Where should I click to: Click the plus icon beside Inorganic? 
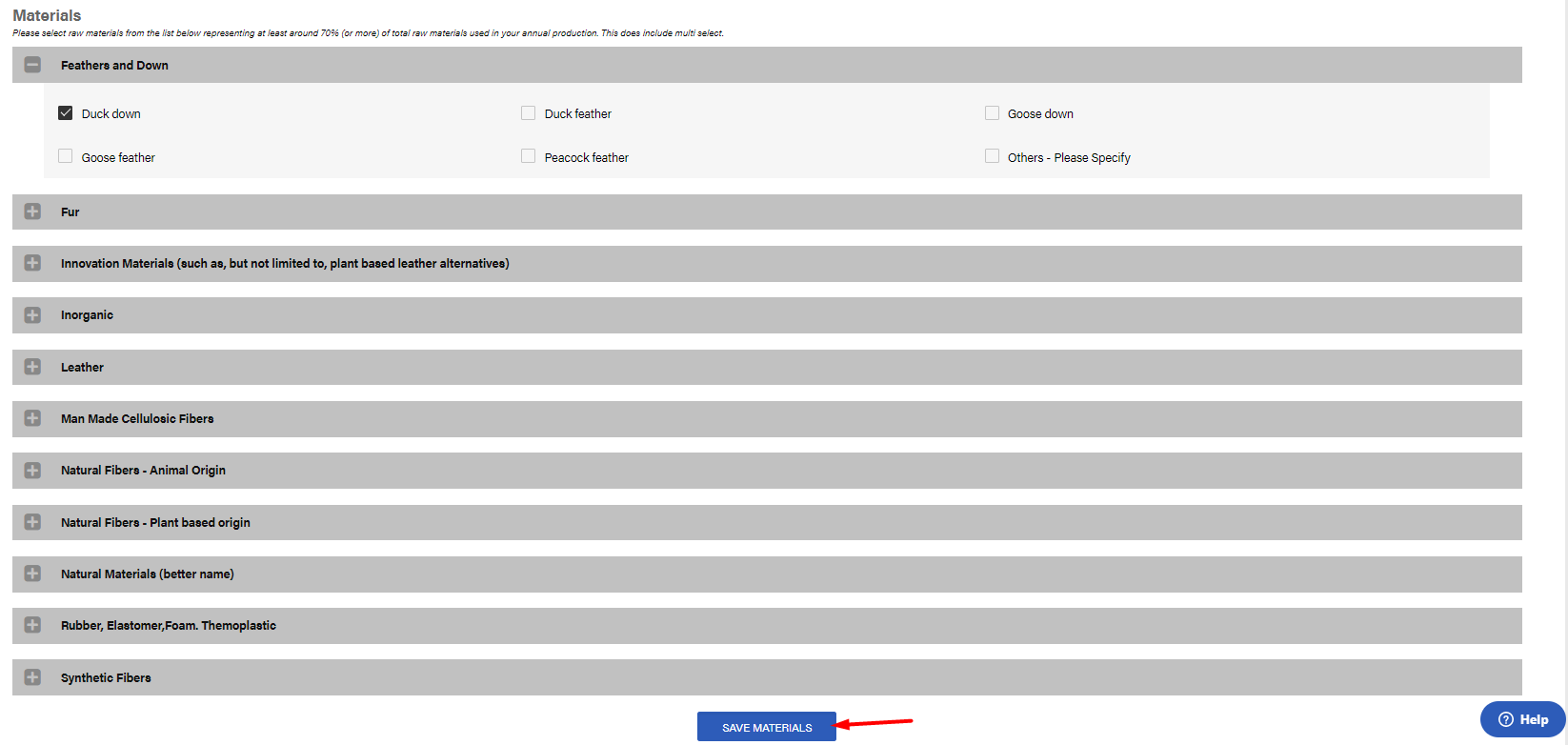[32, 315]
